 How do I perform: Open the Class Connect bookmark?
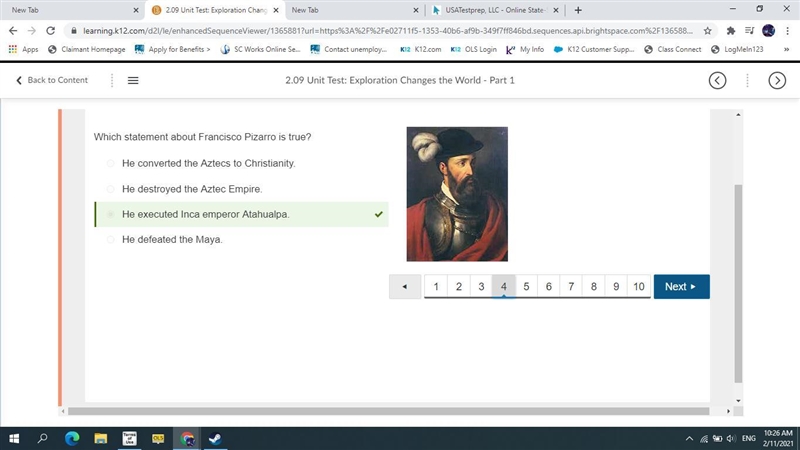coord(672,49)
